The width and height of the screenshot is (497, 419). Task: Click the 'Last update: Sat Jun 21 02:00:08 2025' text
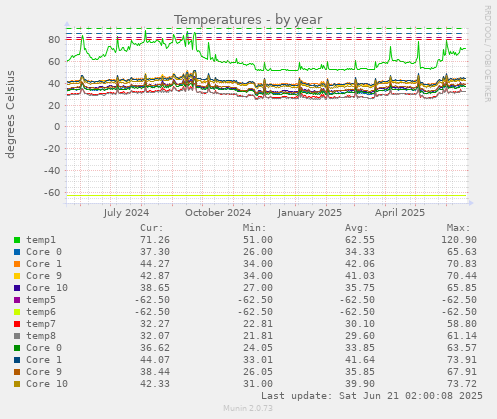(372, 396)
